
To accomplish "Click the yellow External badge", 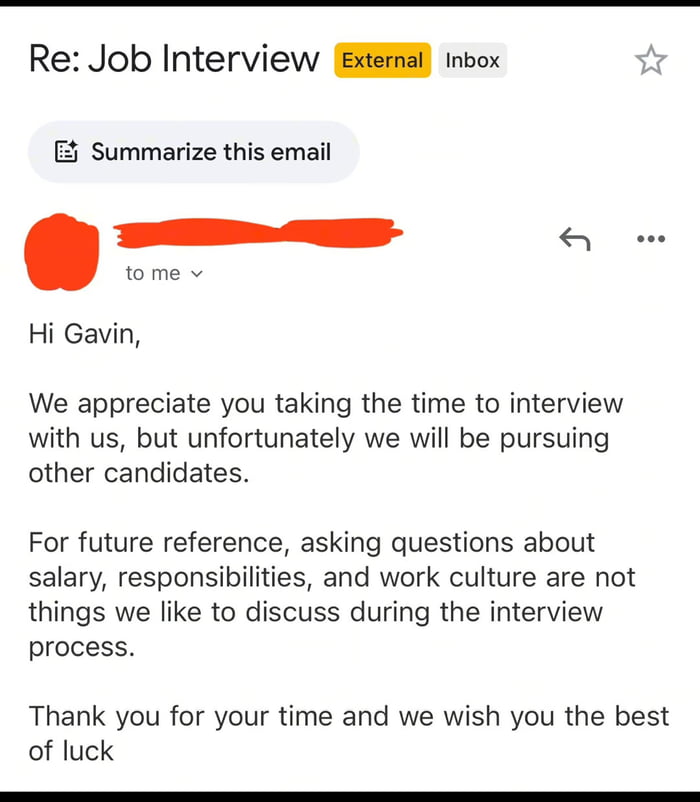I will coord(381,60).
